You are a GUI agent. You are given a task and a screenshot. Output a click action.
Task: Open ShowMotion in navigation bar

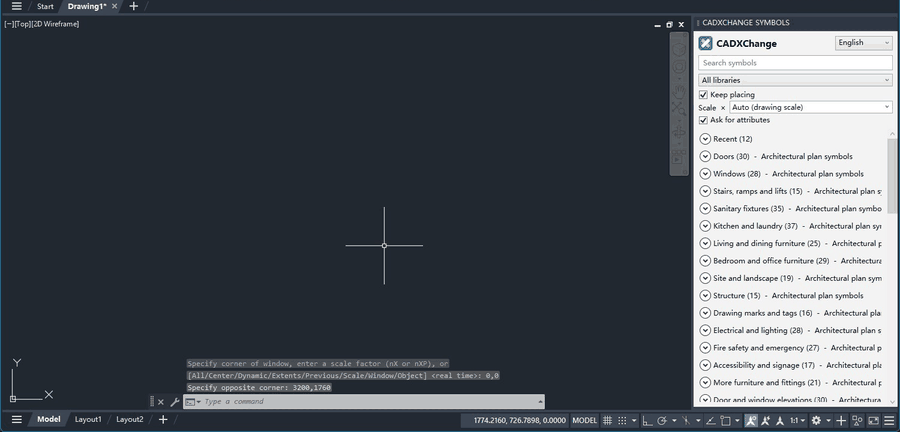pyautogui.click(x=679, y=157)
